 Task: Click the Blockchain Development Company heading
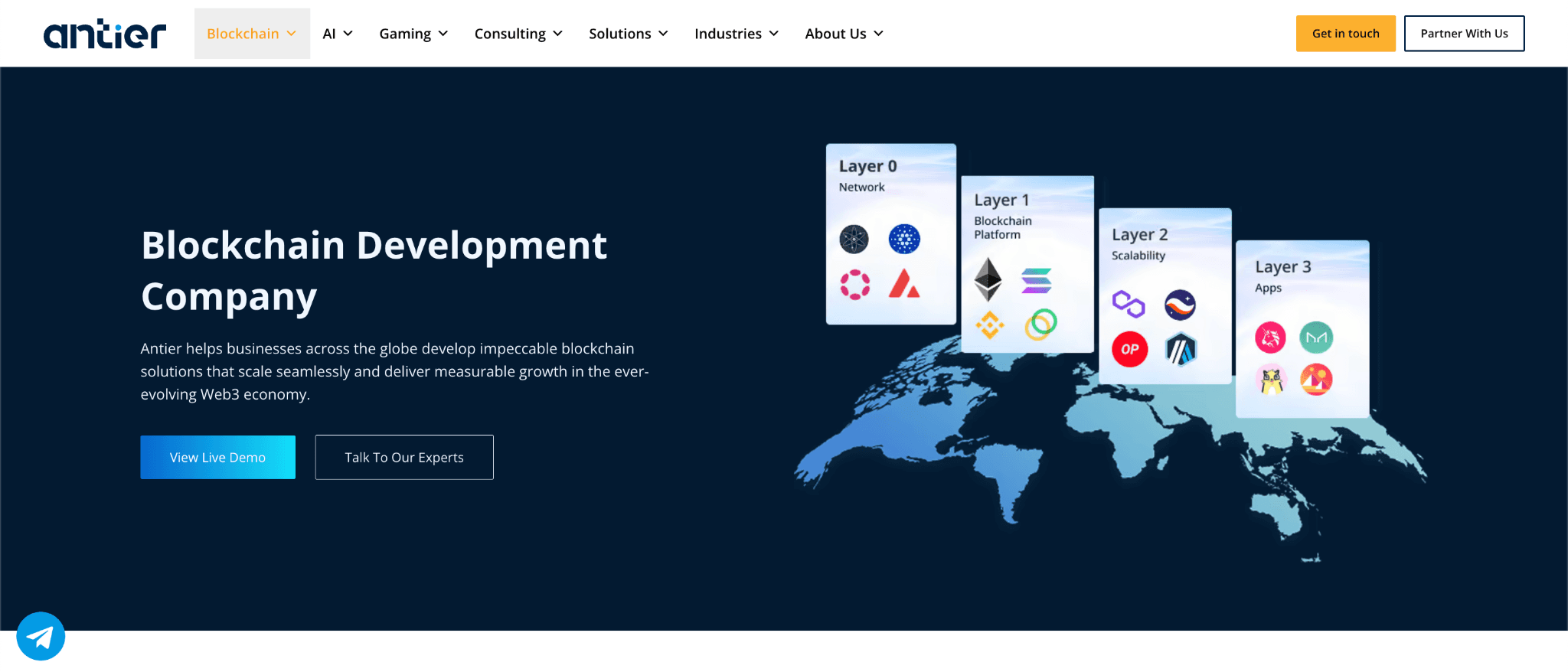click(x=374, y=271)
